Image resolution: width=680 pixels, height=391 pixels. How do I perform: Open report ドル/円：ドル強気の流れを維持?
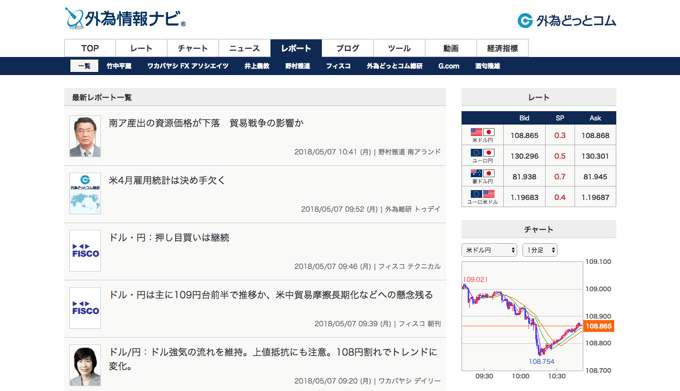click(x=273, y=359)
